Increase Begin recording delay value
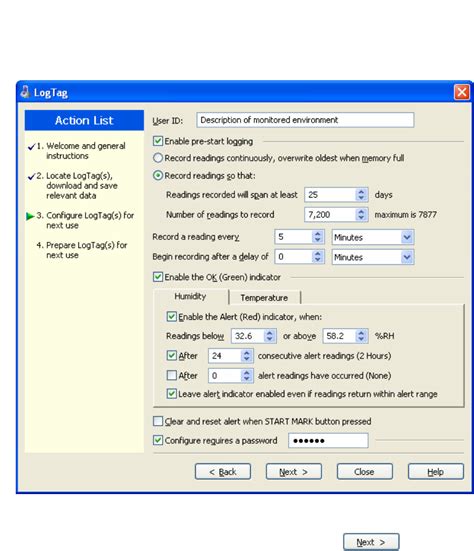The image size is (474, 551). 317,253
